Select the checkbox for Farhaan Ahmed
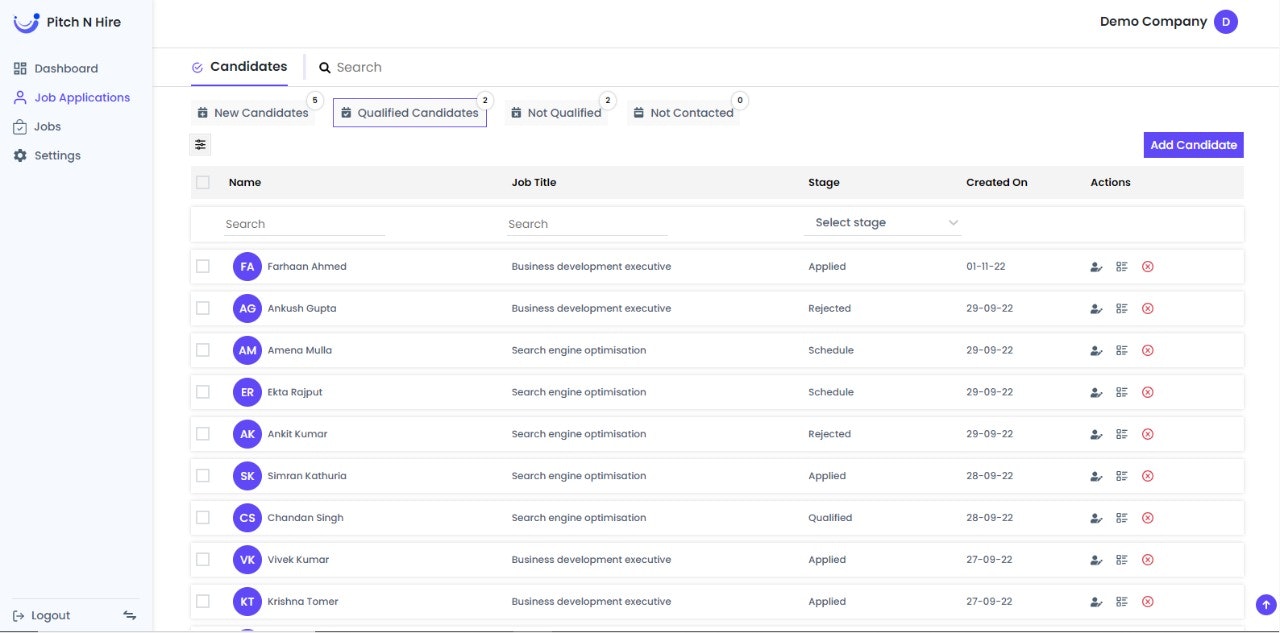The image size is (1280, 633). 203,266
